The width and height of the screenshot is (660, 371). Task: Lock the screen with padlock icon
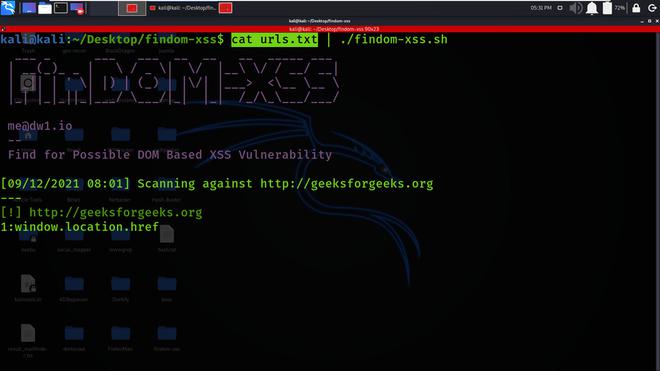click(x=636, y=8)
